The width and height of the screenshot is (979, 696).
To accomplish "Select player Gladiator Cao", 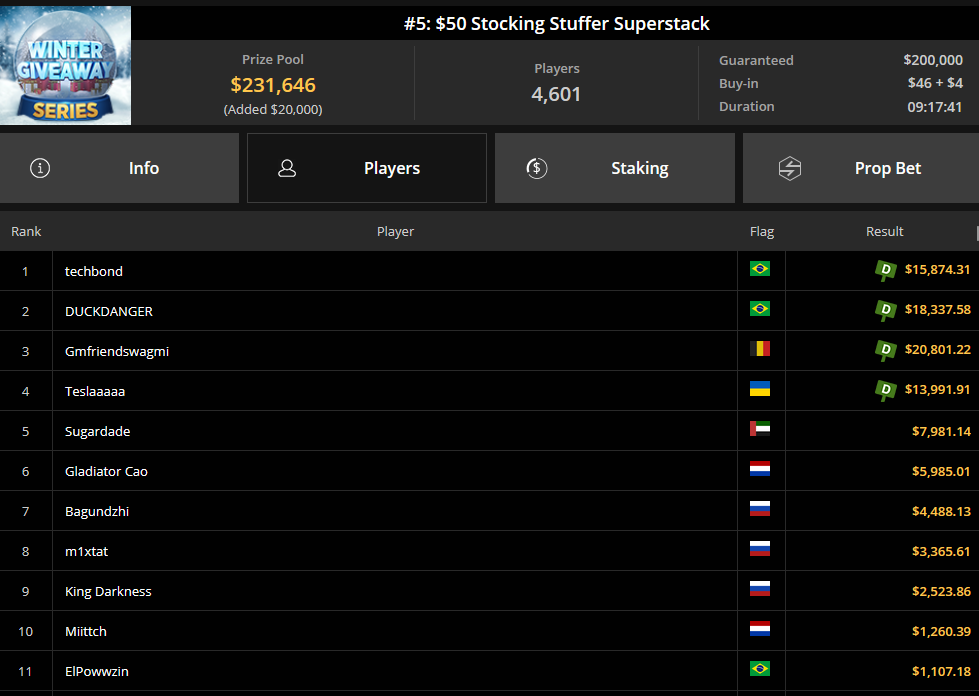I will click(106, 471).
